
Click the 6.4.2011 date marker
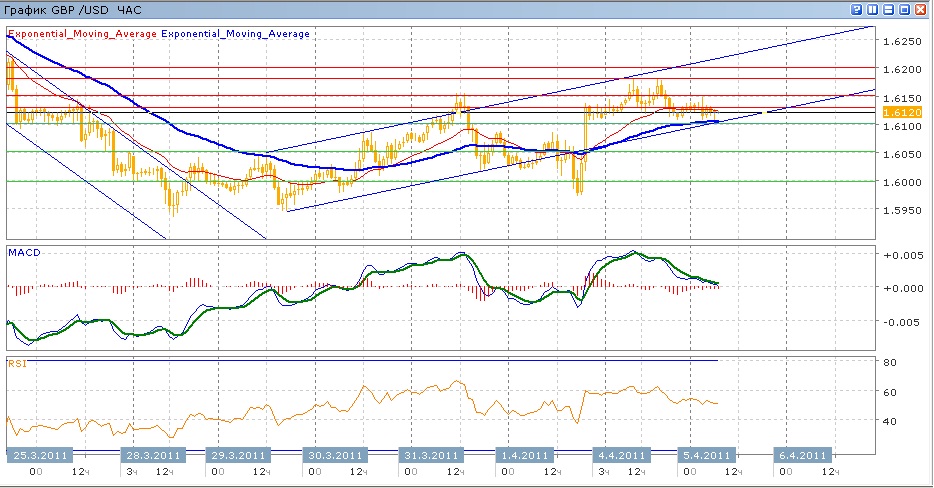tap(804, 455)
